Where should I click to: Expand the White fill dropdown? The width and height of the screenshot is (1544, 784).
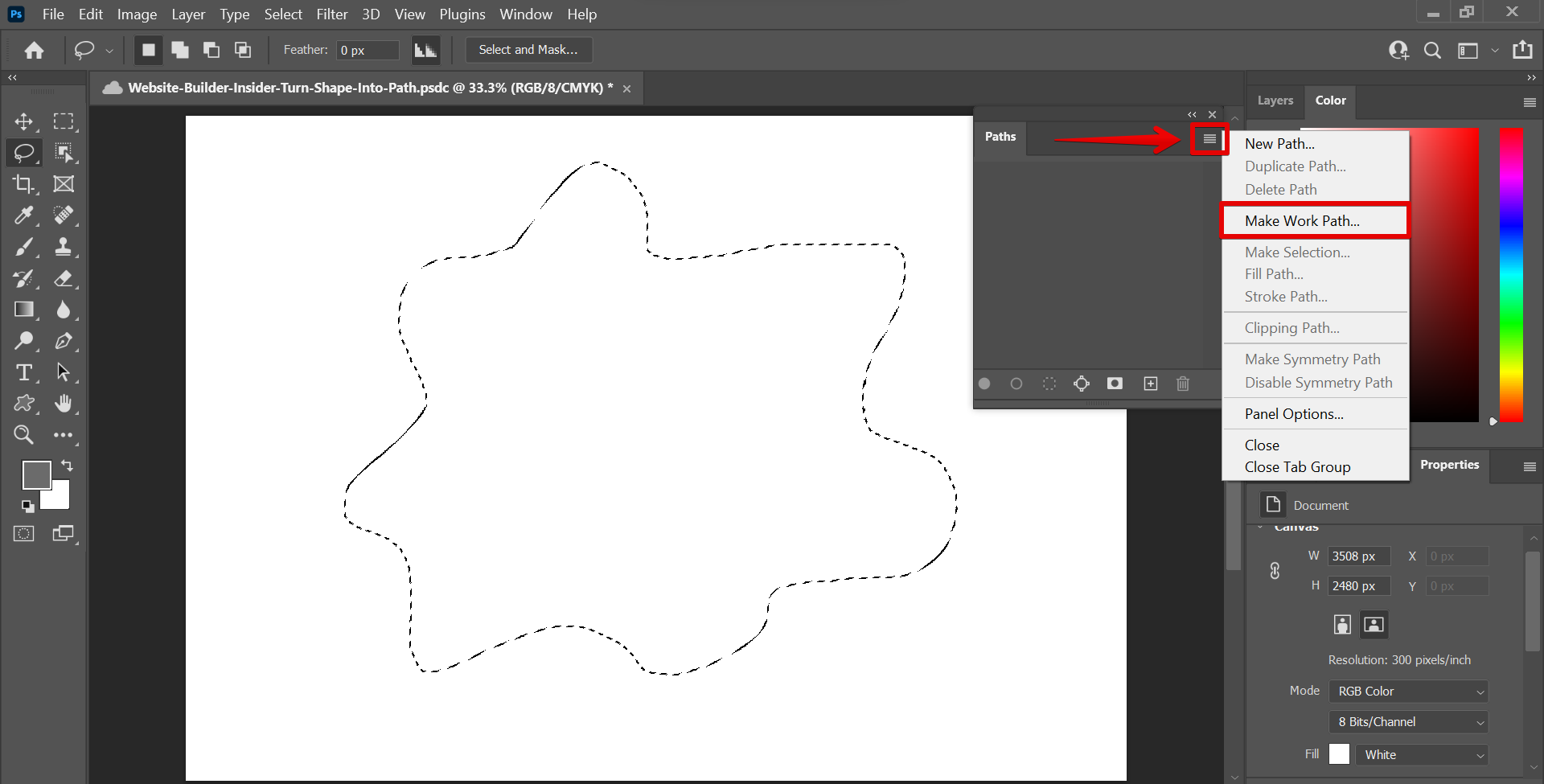1421,754
